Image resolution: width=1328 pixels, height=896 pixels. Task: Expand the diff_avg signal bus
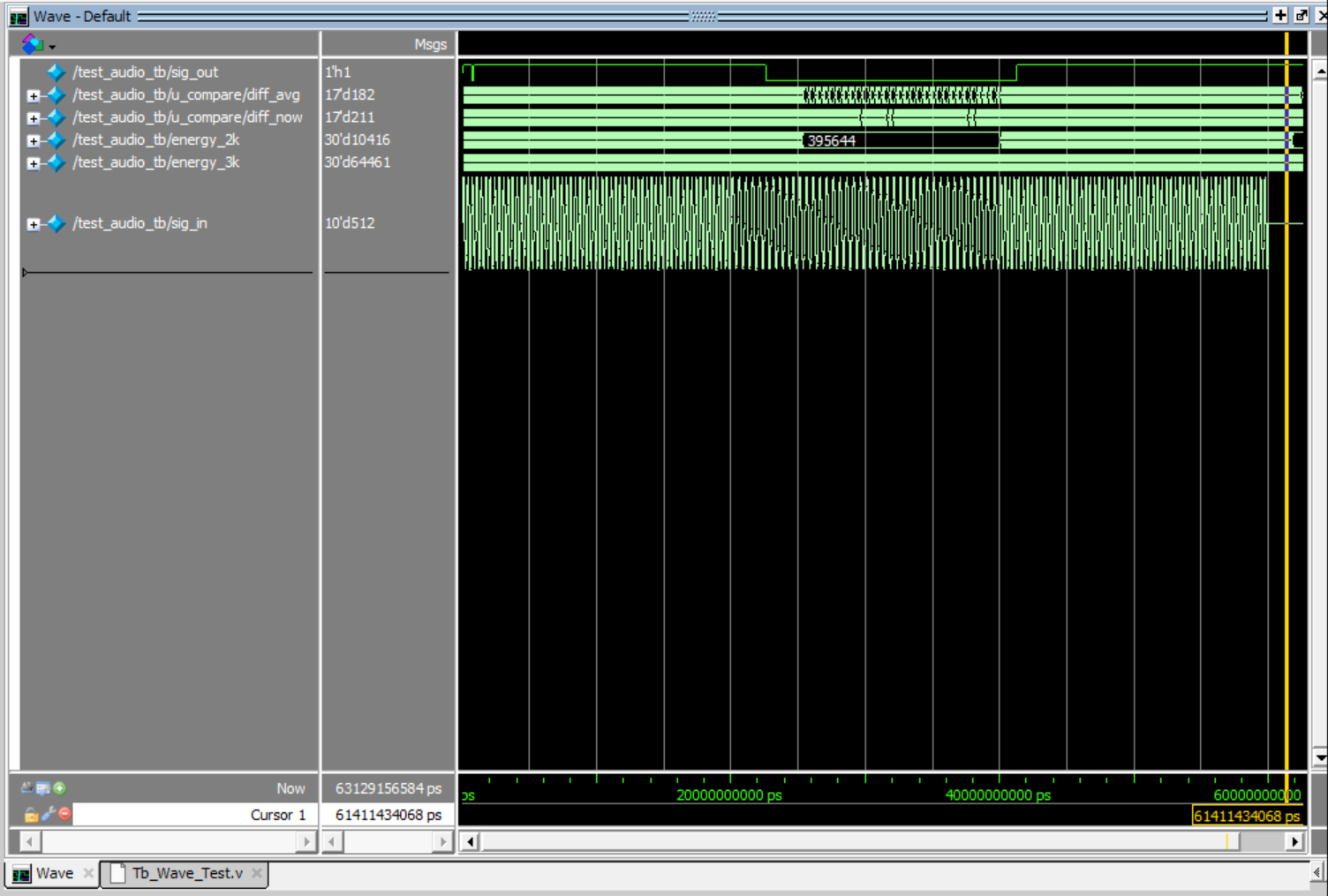pyautogui.click(x=34, y=95)
